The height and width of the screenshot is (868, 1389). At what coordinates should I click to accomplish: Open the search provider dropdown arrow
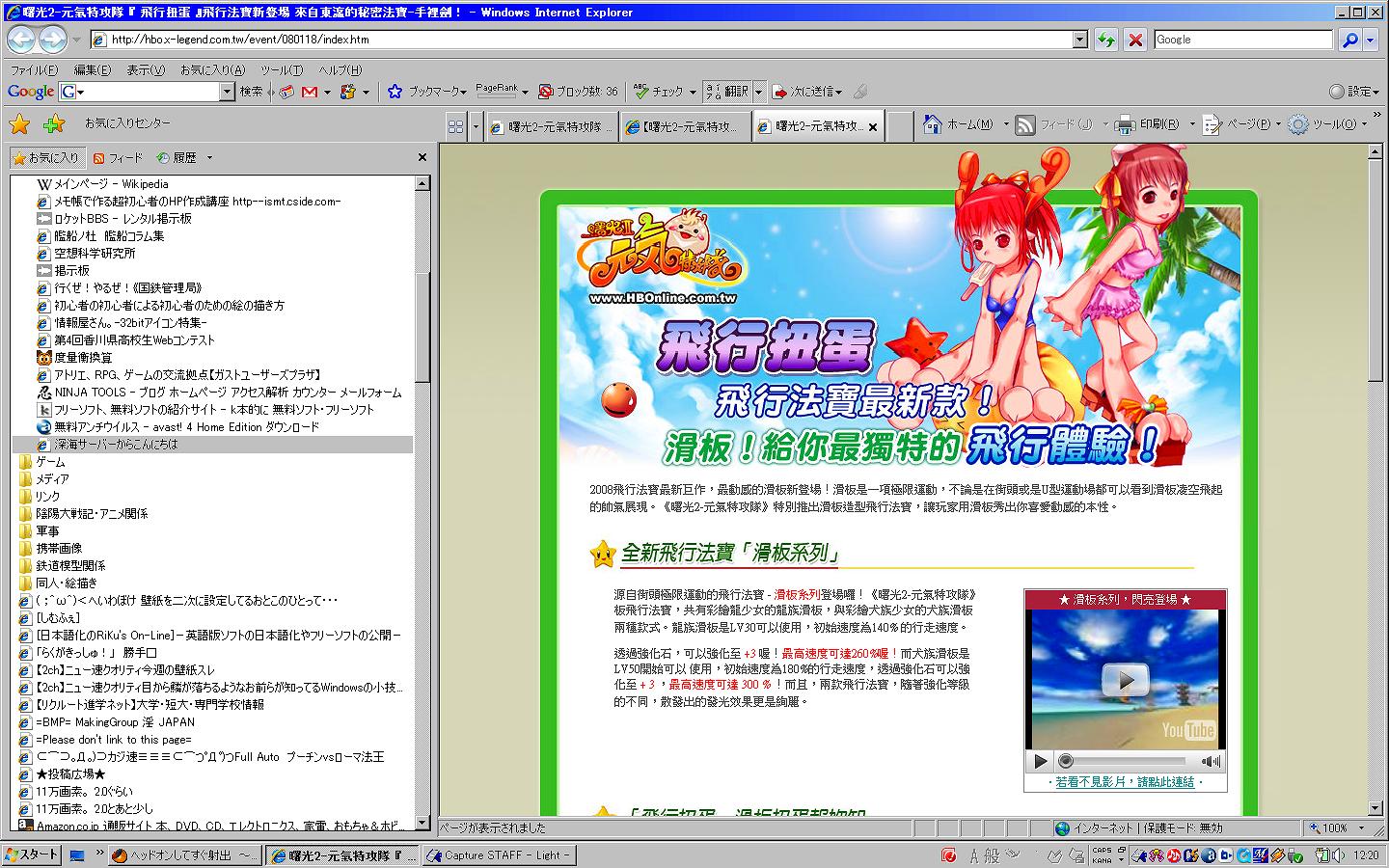pyautogui.click(x=1371, y=40)
